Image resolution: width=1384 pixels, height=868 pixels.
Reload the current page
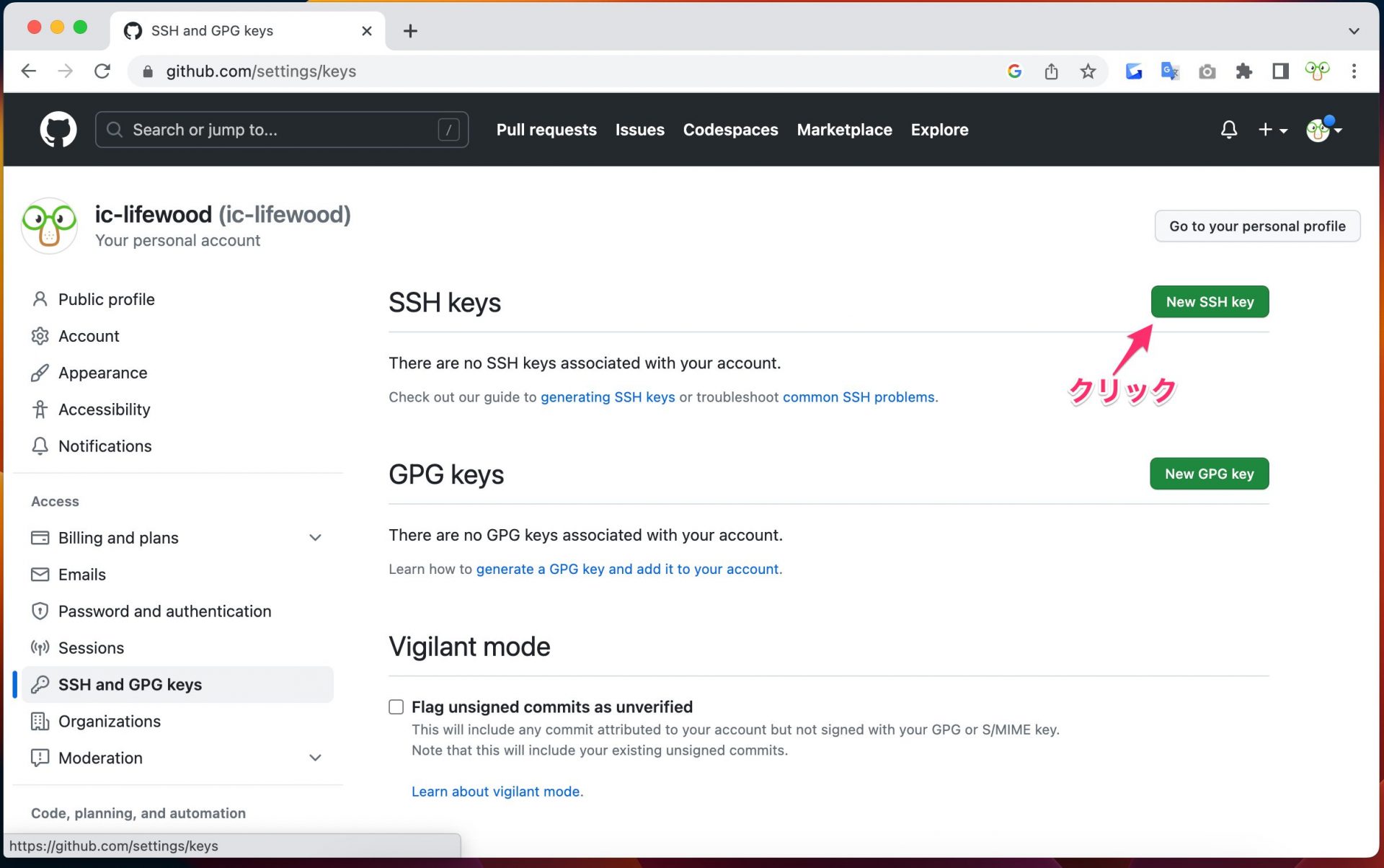point(102,71)
